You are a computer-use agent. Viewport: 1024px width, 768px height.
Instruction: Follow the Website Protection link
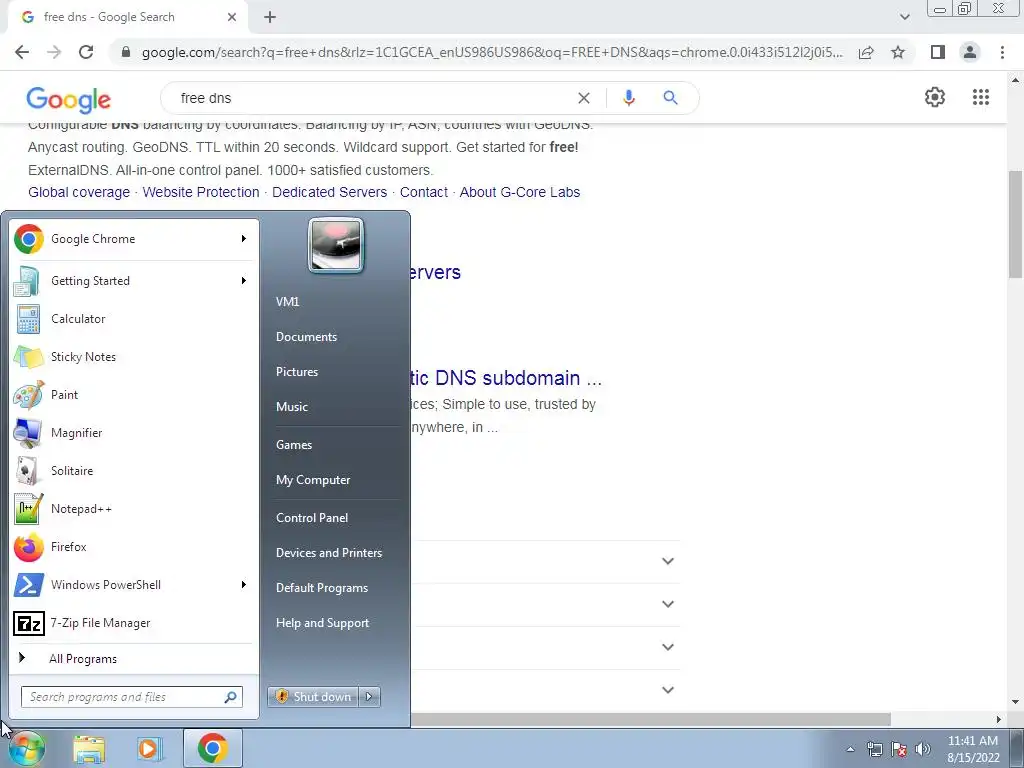click(201, 192)
